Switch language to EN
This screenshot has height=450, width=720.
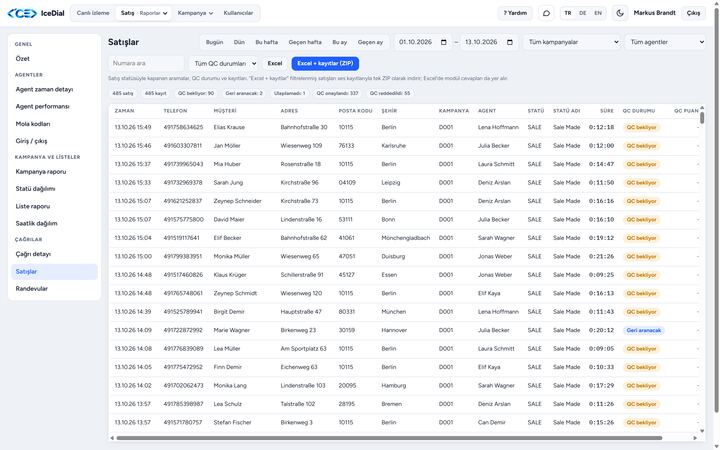click(x=598, y=13)
